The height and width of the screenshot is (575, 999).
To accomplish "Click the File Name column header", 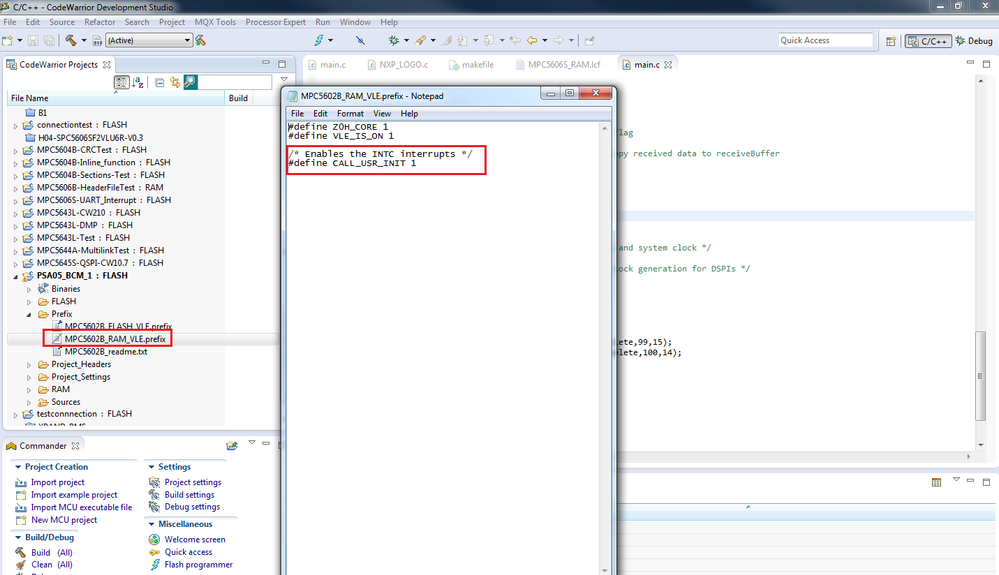I will click(x=115, y=98).
